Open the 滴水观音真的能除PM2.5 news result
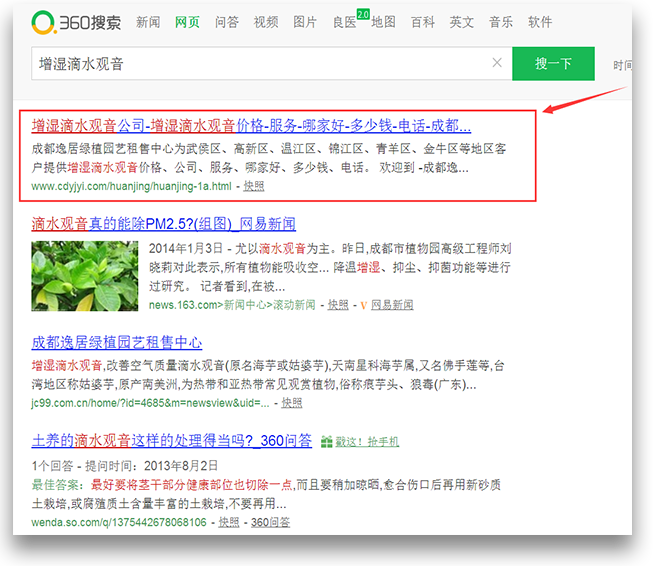 click(x=163, y=224)
